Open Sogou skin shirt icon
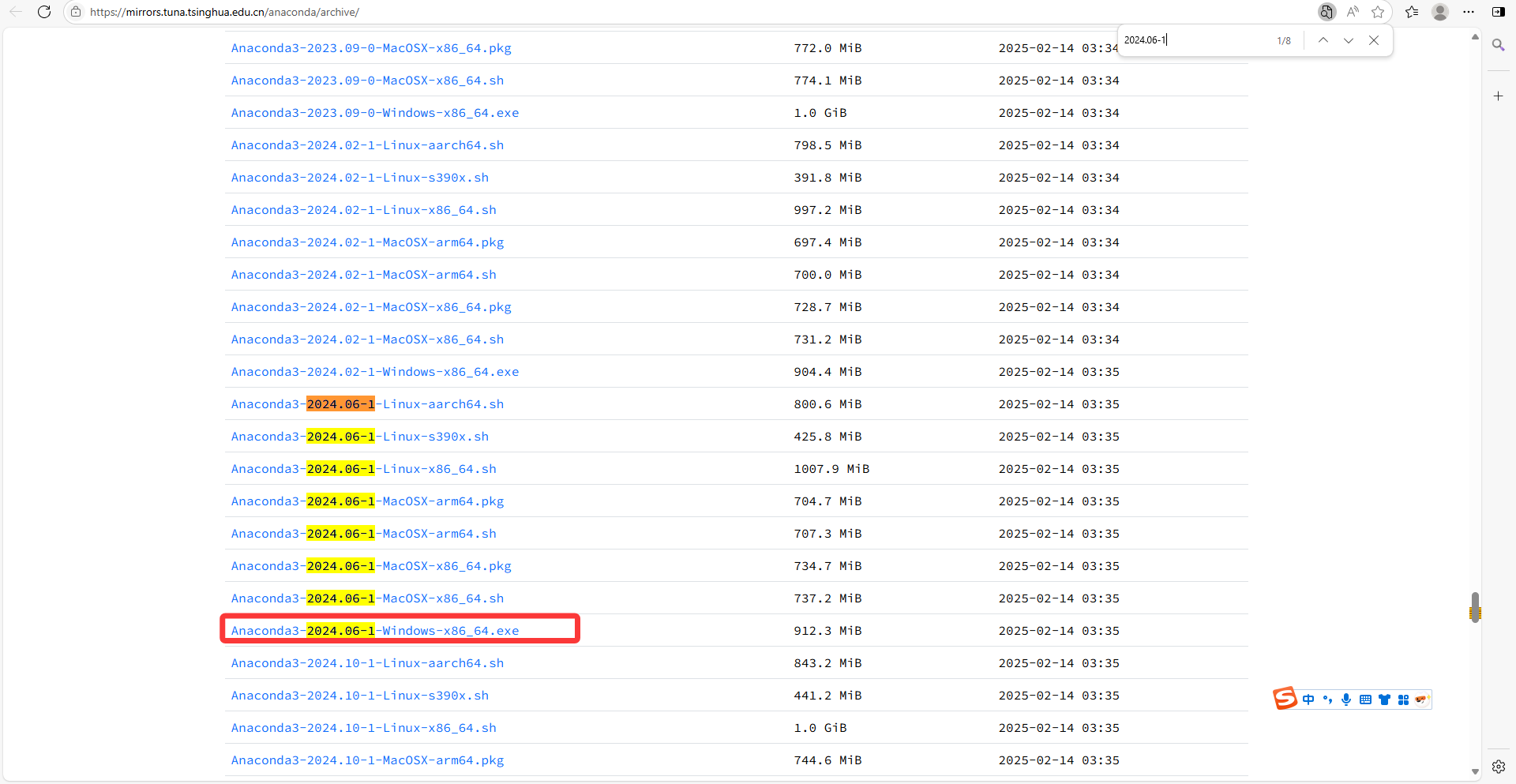The image size is (1516, 784). (x=1384, y=700)
